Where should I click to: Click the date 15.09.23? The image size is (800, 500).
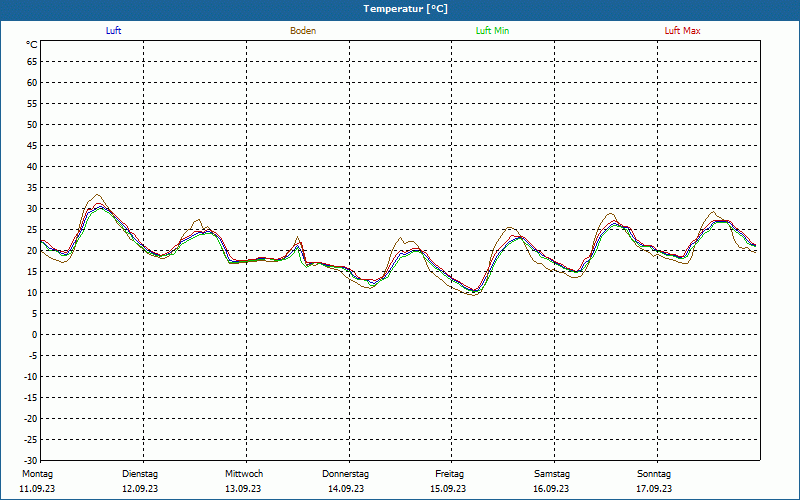coord(448,489)
